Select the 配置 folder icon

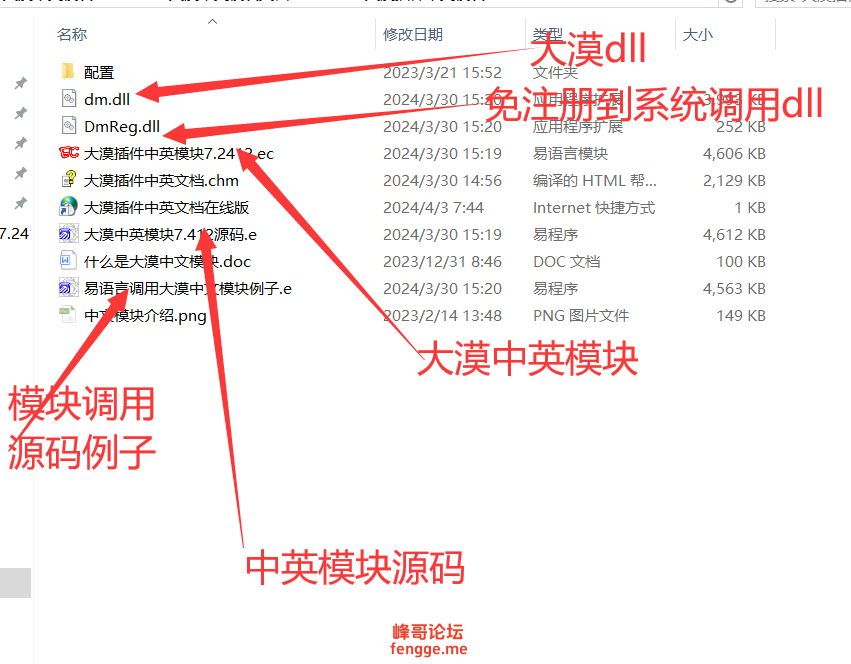coord(68,71)
